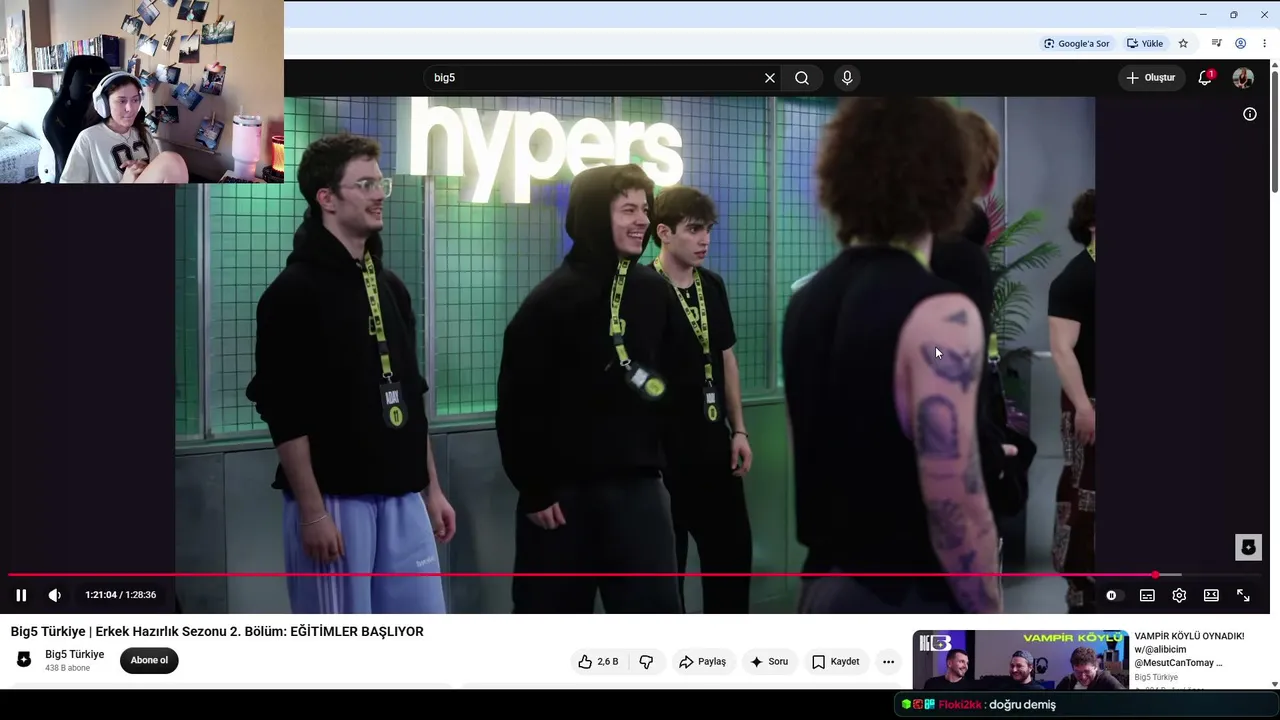Open the Big5 Türkiye channel name link
The height and width of the screenshot is (720, 1280).
pos(75,655)
